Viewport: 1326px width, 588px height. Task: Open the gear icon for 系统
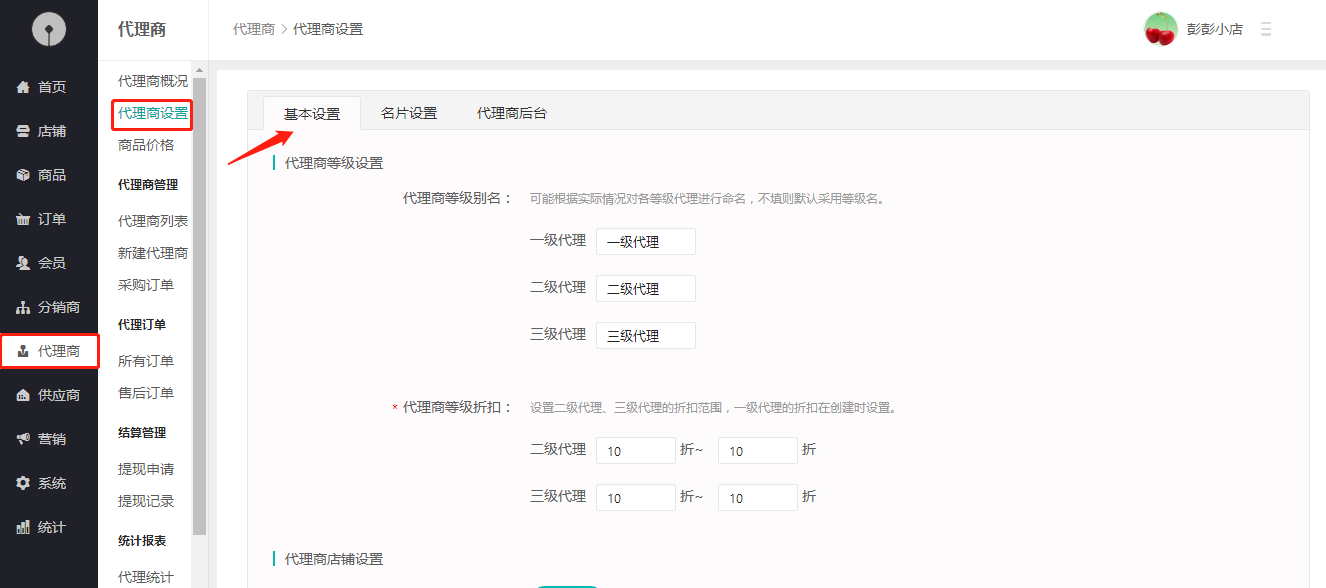coord(23,483)
